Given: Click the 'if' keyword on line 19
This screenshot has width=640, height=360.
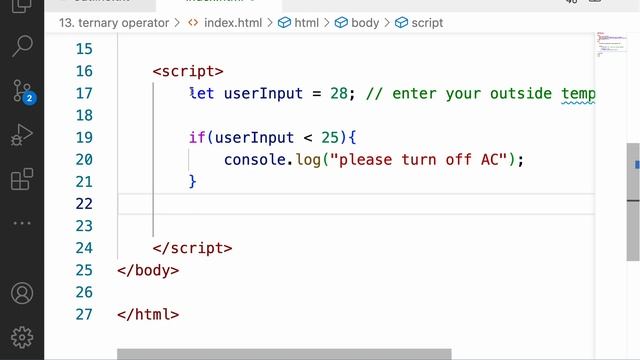Looking at the screenshot, I should 197,138.
